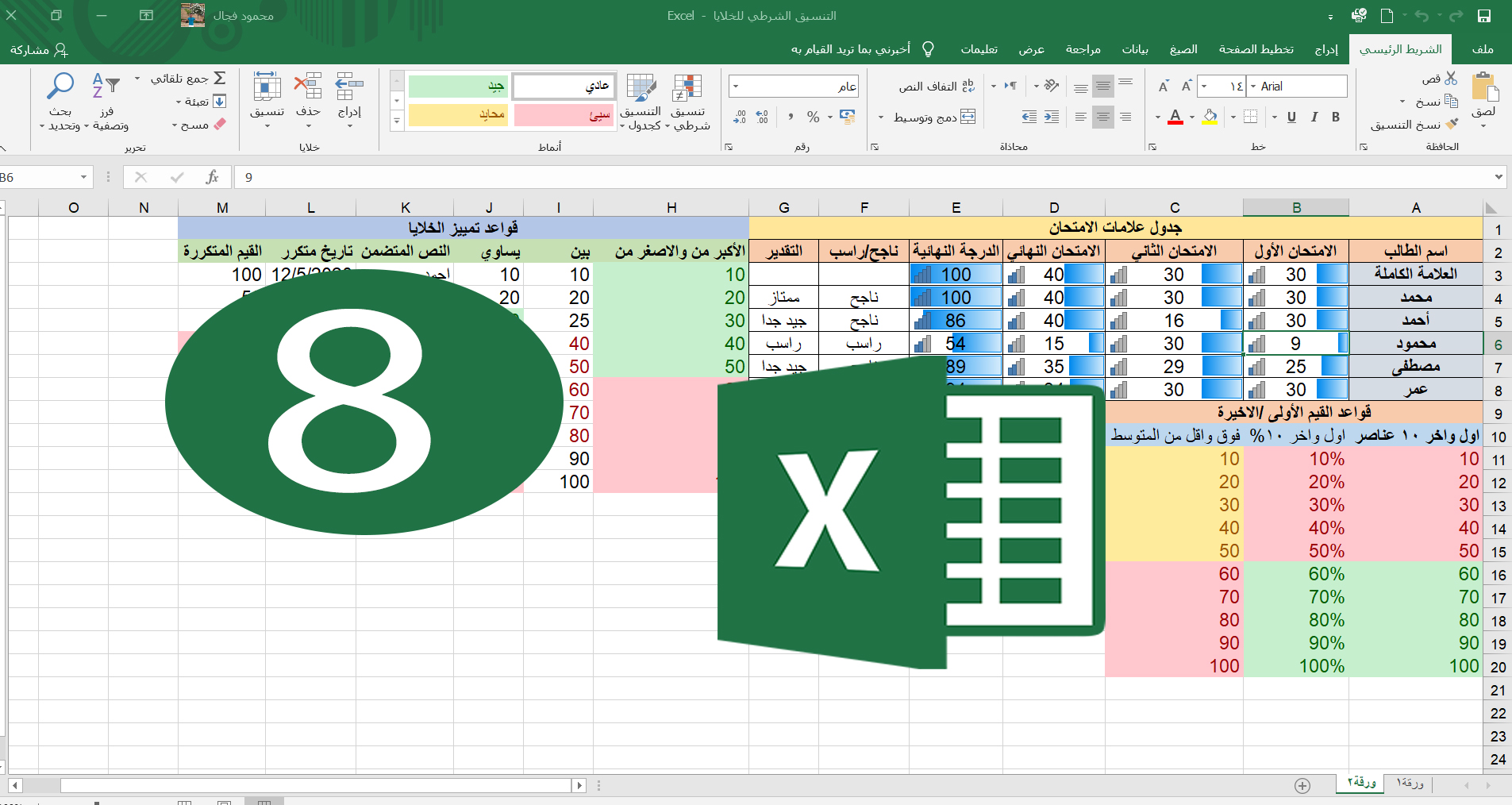The image size is (1512, 805).
Task: Click the Clear (مسح) eraser icon
Action: pyautogui.click(x=220, y=124)
